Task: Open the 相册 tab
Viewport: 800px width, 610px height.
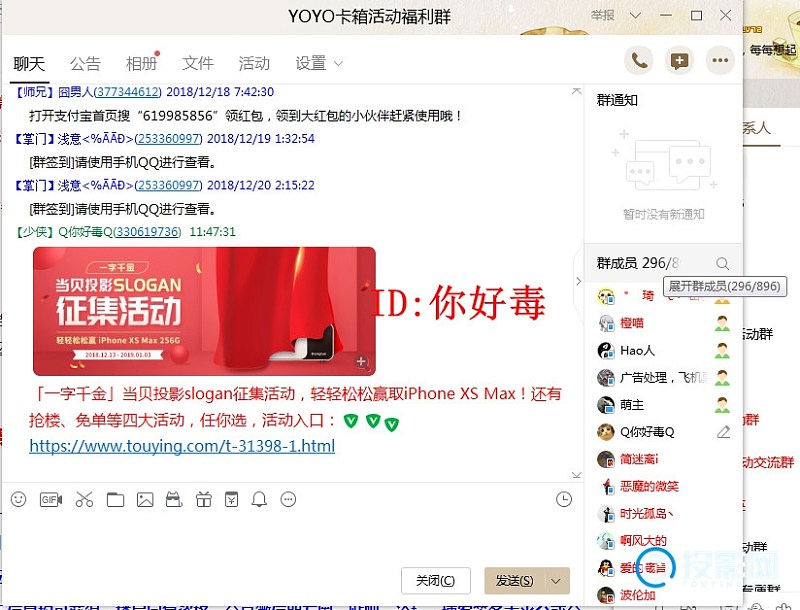Action: pos(142,64)
